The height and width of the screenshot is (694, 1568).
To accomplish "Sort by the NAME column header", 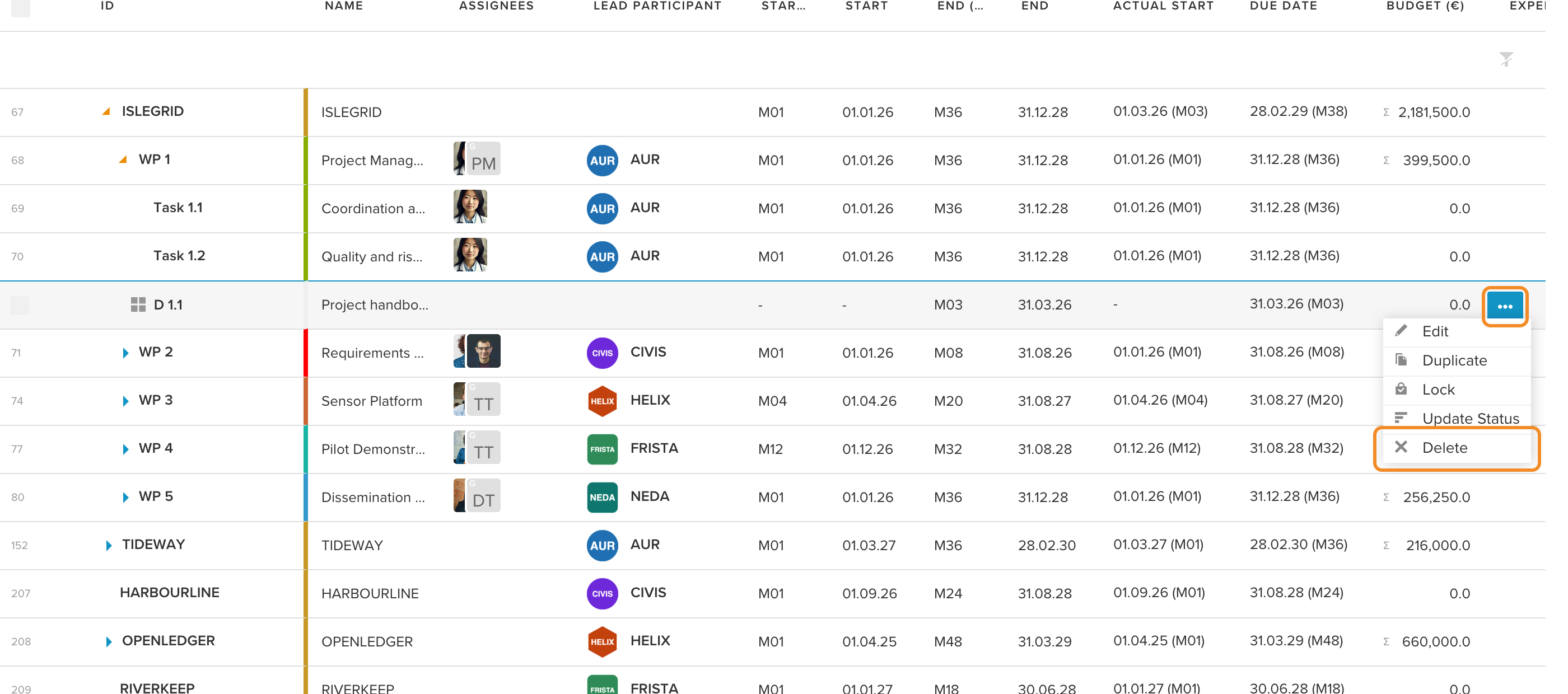I will coord(344,6).
